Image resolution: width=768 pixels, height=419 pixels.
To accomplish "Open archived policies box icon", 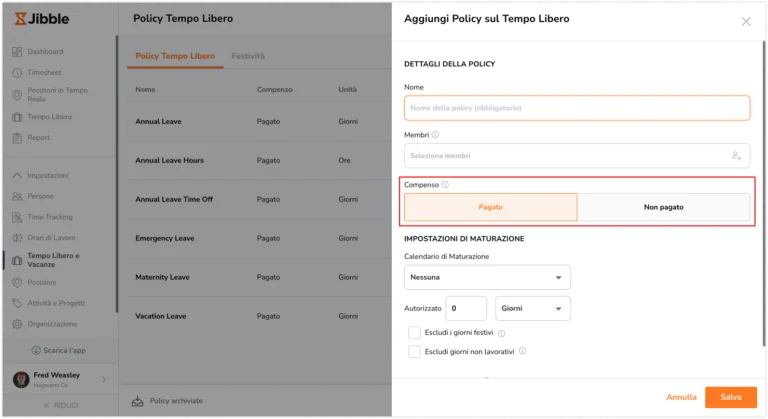I will click(x=138, y=401).
